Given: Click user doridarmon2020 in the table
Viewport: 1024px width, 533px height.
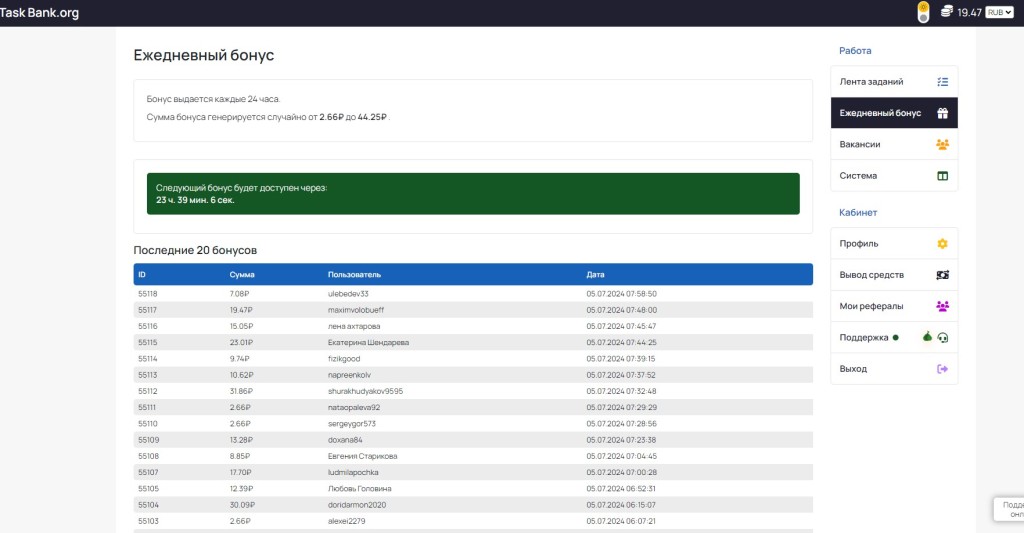Looking at the screenshot, I should [357, 505].
